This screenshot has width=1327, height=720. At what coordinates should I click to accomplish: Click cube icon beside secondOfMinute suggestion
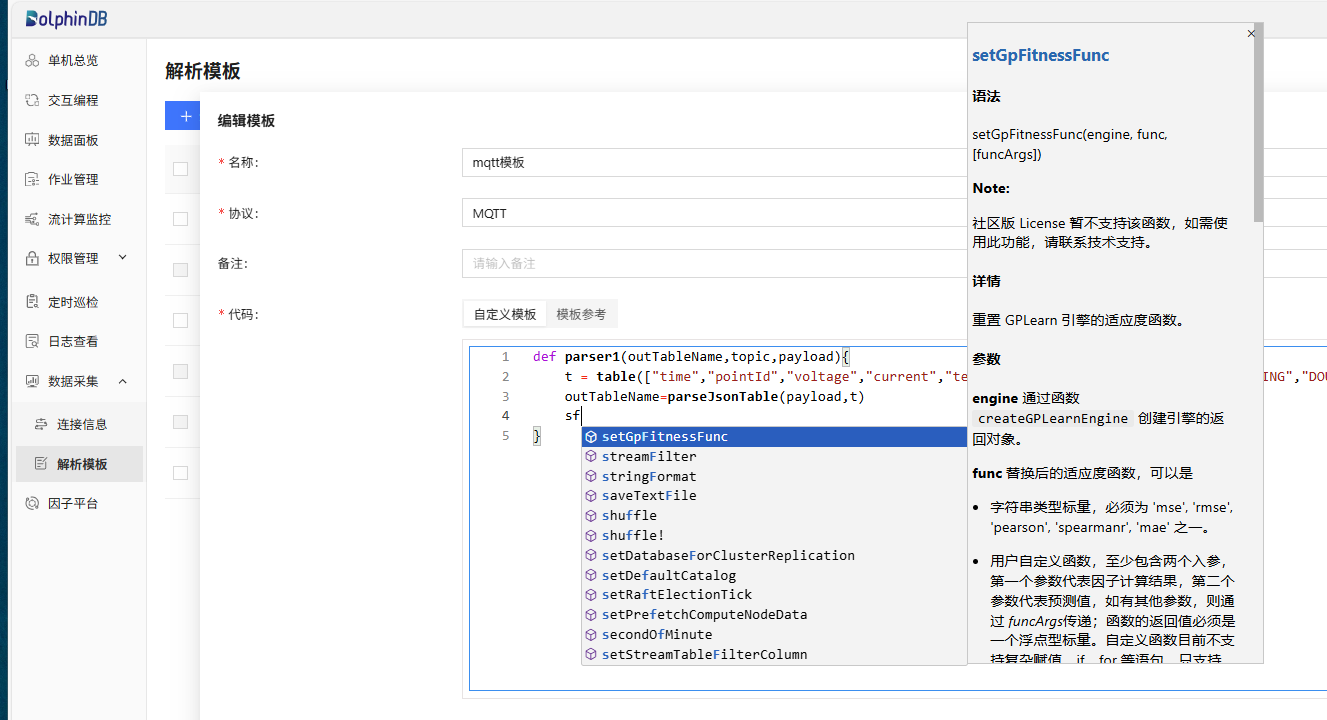[x=591, y=635]
